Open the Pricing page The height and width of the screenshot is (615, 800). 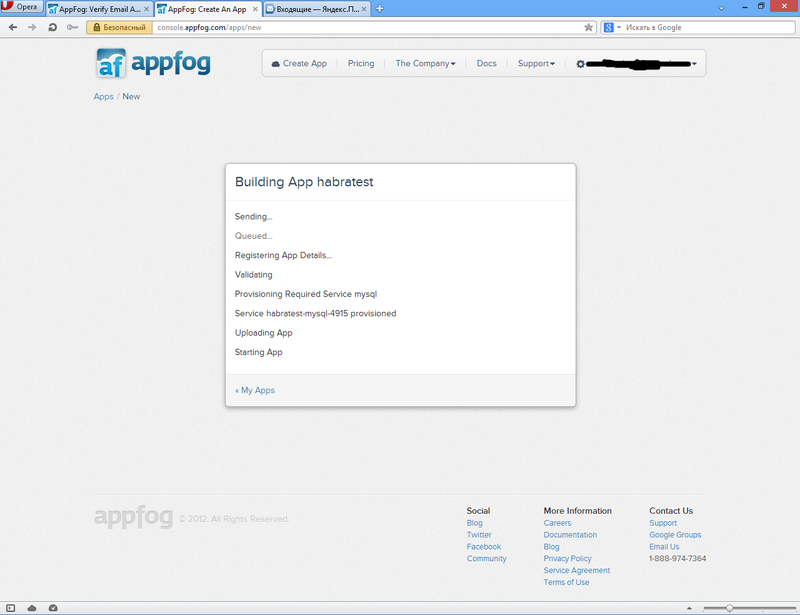click(x=361, y=63)
